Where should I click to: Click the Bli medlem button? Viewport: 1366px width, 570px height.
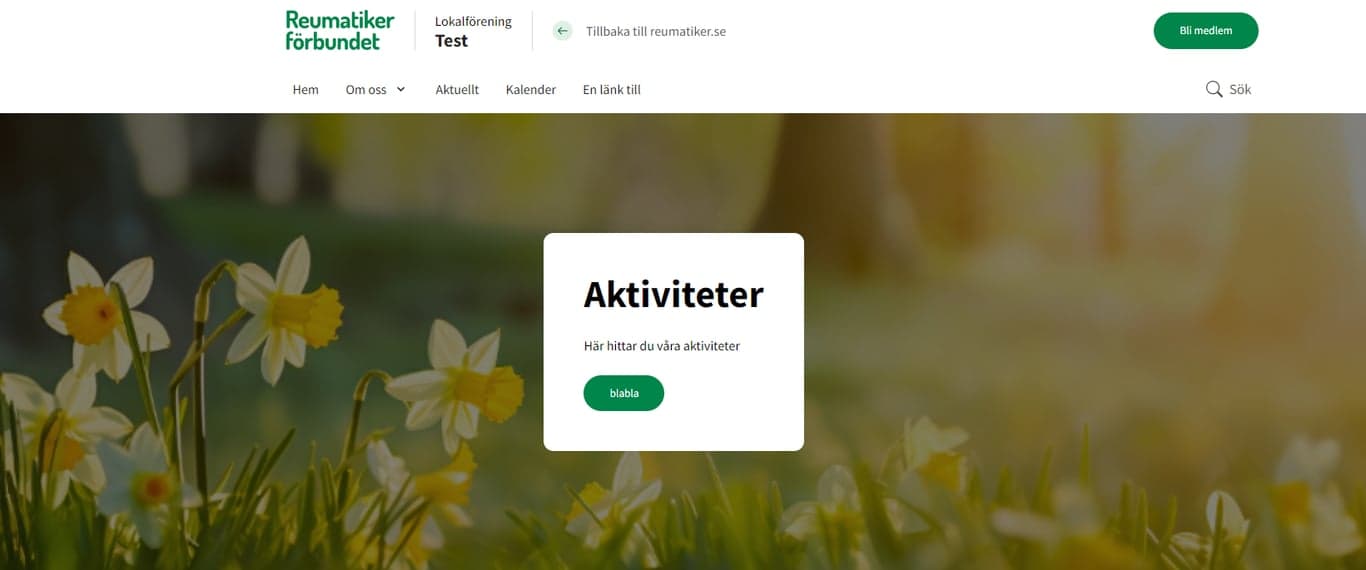point(1206,31)
